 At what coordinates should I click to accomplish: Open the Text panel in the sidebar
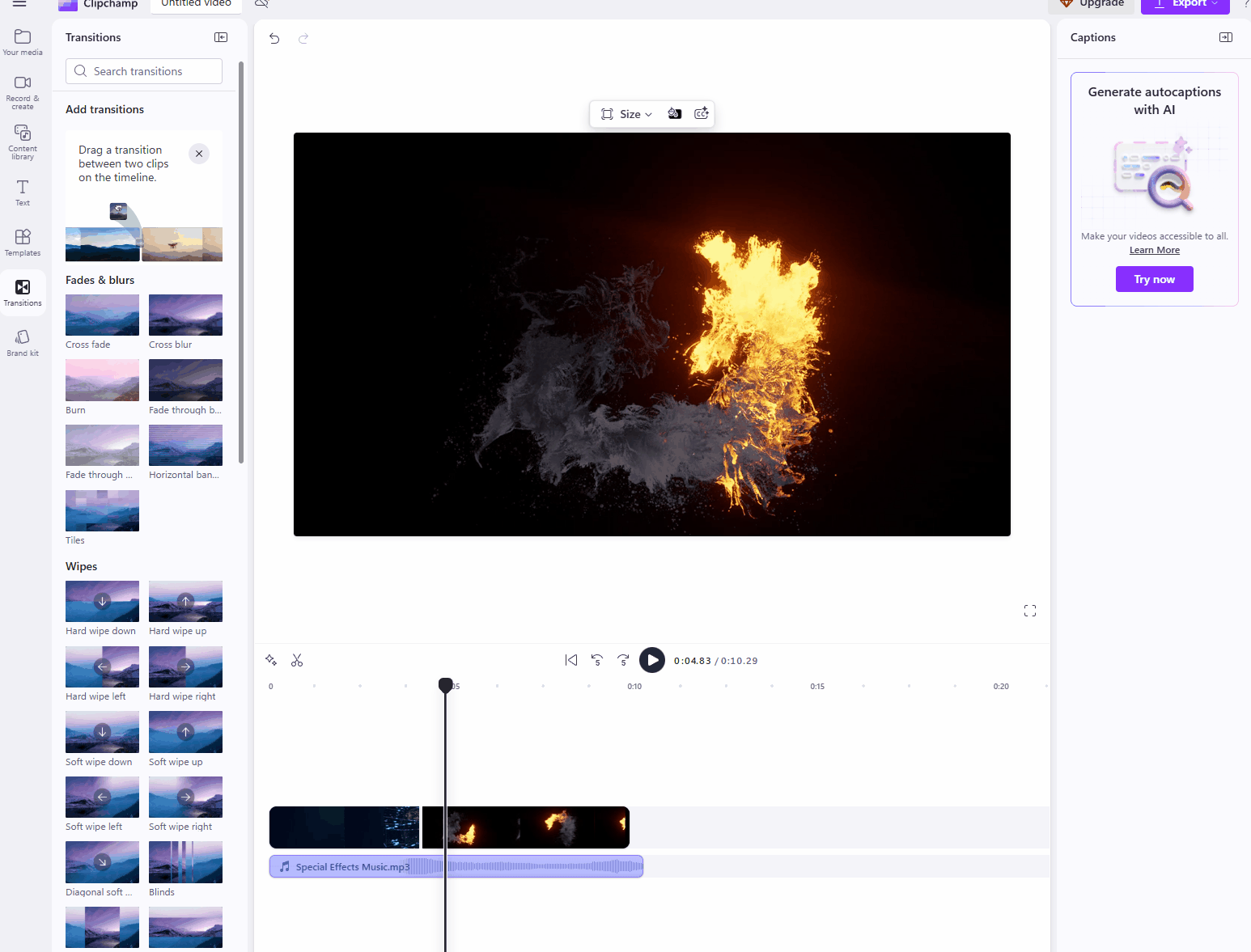(x=22, y=192)
